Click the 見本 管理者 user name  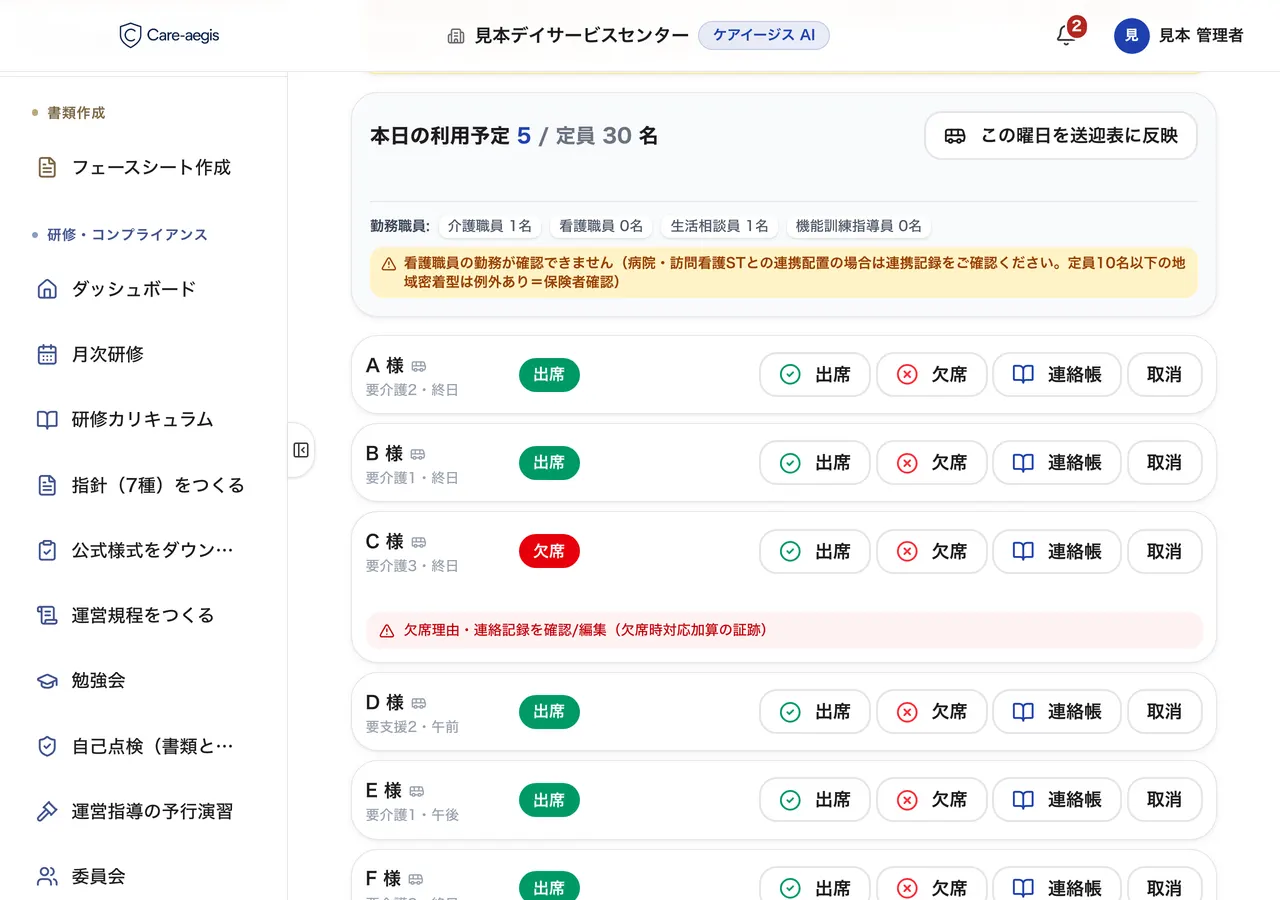pos(1201,36)
